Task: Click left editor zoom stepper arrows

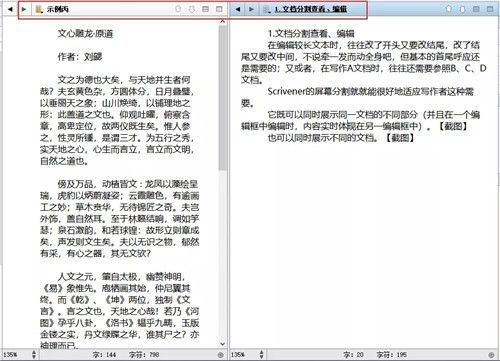Action: click(x=34, y=355)
